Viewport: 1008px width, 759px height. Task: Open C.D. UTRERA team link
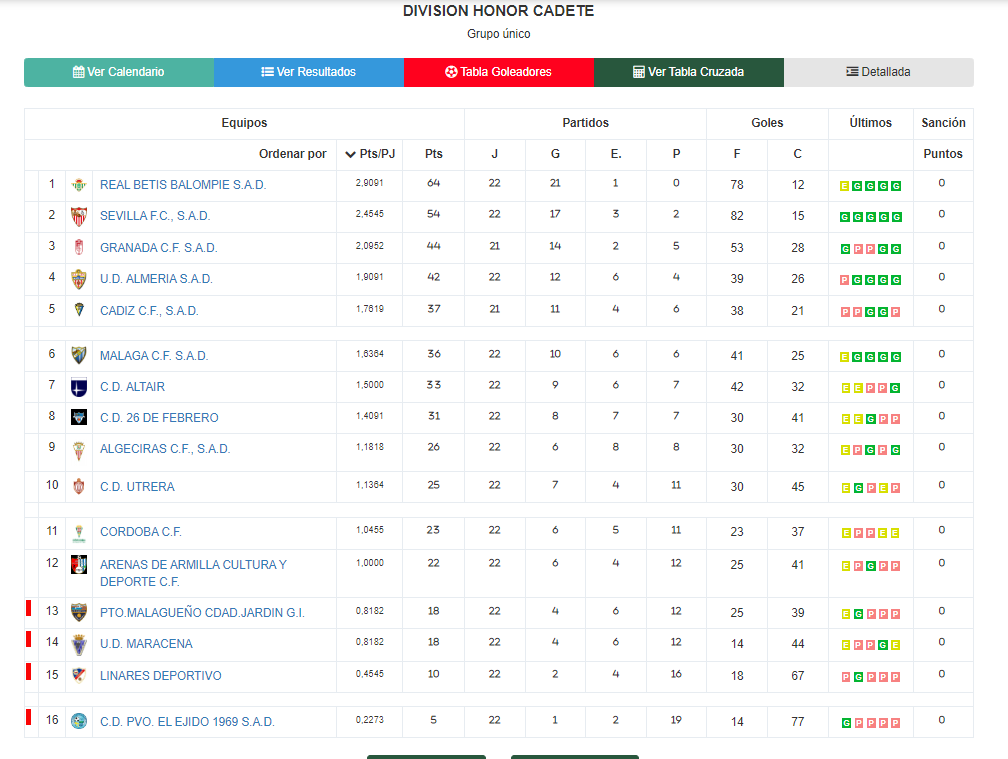click(137, 487)
